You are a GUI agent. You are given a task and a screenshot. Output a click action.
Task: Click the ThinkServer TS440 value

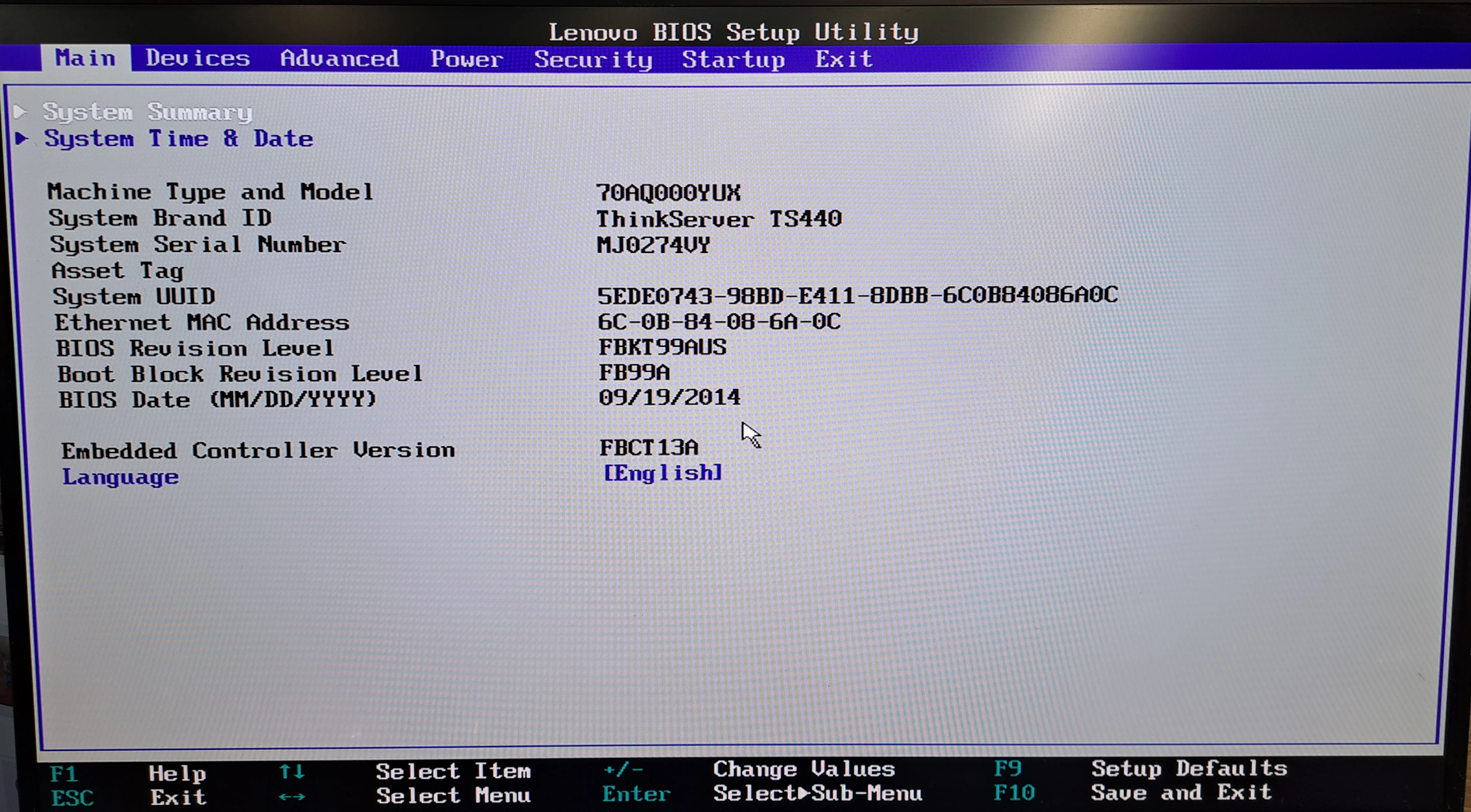(x=719, y=219)
